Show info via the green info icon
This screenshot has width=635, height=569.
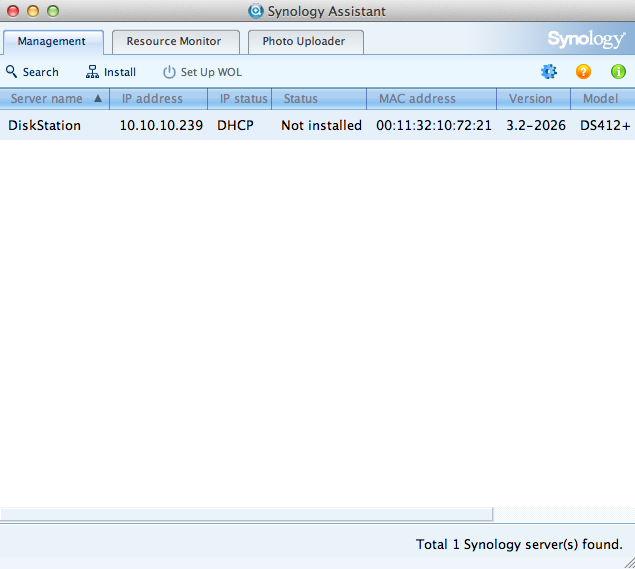click(618, 72)
